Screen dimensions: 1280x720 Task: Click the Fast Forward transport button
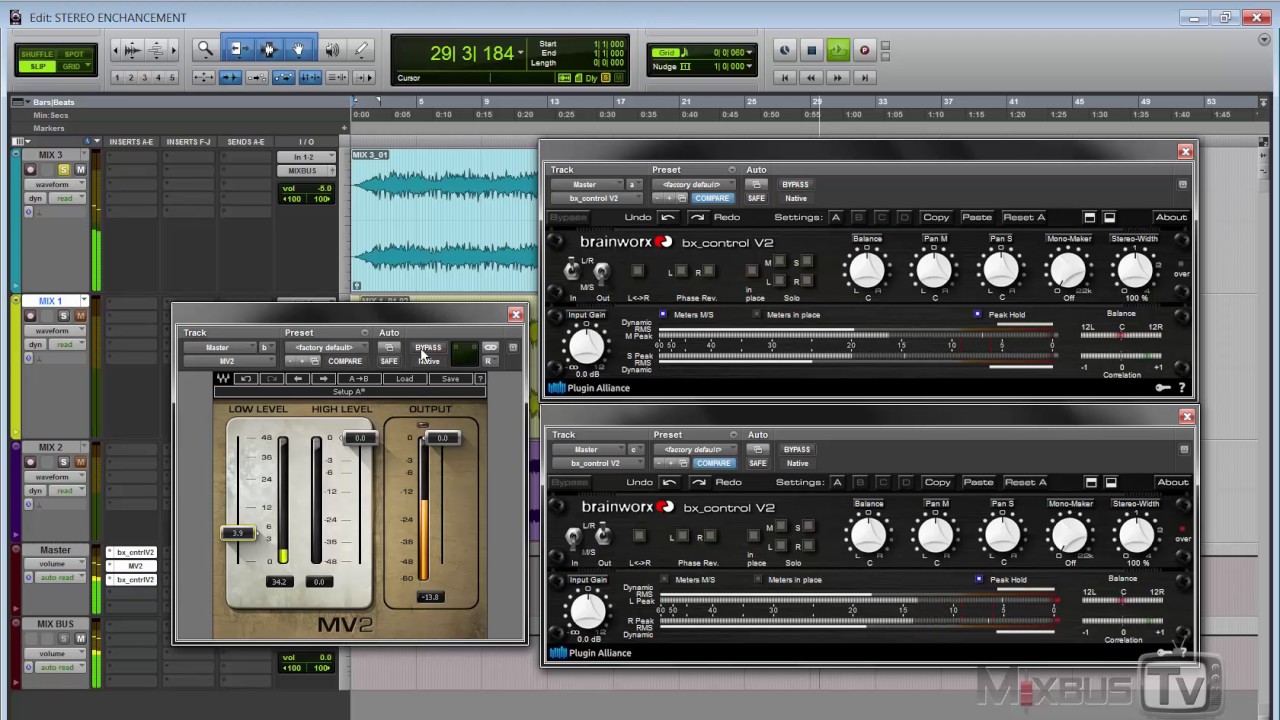coord(838,77)
